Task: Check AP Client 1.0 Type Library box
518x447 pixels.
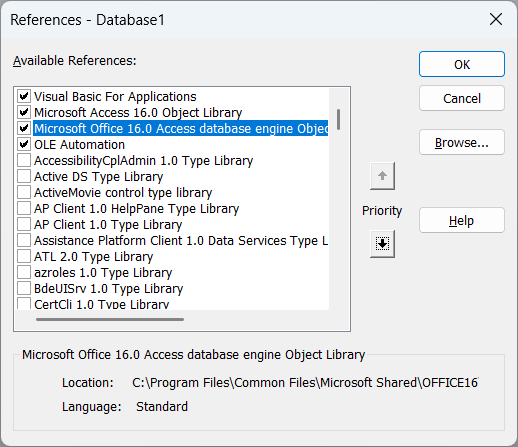Action: point(24,224)
